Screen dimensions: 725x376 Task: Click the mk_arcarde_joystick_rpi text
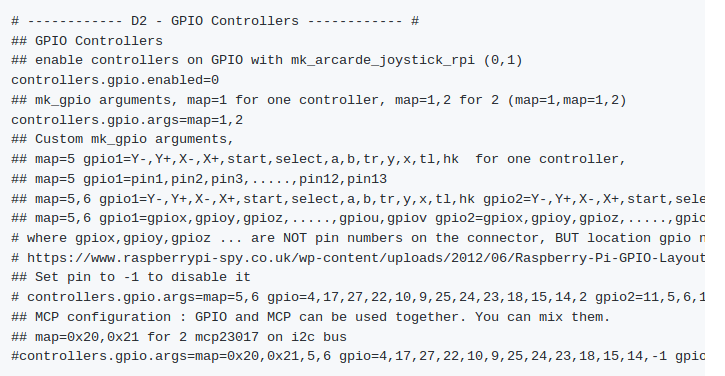[x=383, y=61]
